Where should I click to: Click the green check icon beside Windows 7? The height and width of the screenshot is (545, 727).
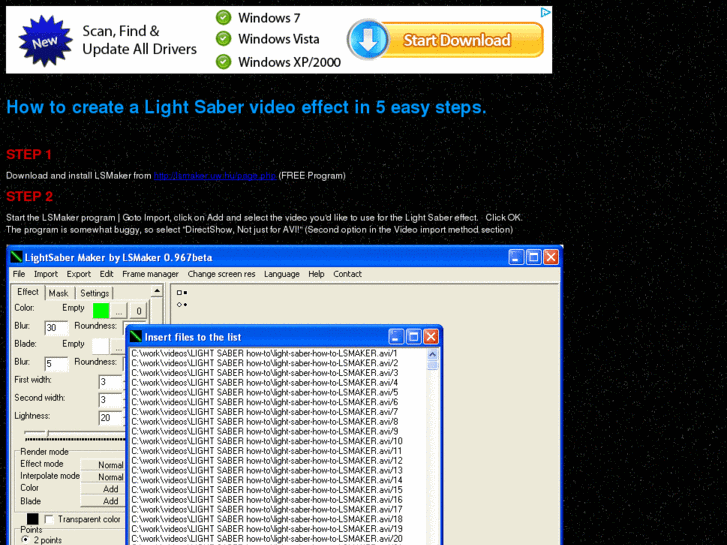(223, 18)
